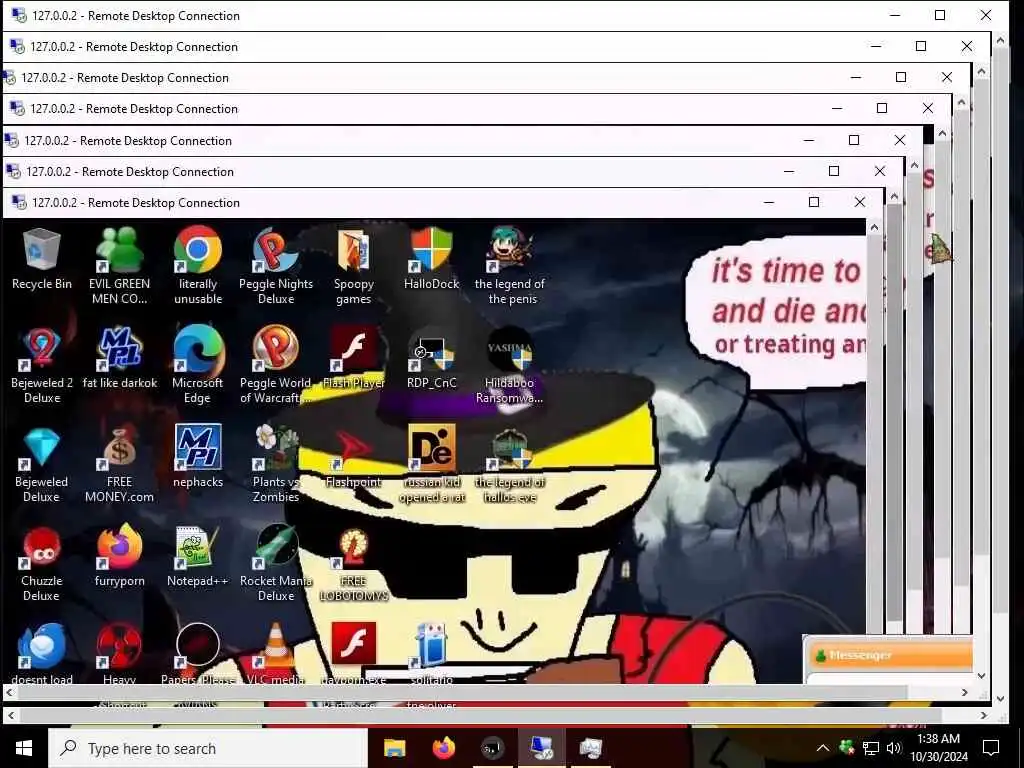The width and height of the screenshot is (1024, 768).
Task: Select the Hildaboo Ransomwa... icon
Action: click(509, 366)
